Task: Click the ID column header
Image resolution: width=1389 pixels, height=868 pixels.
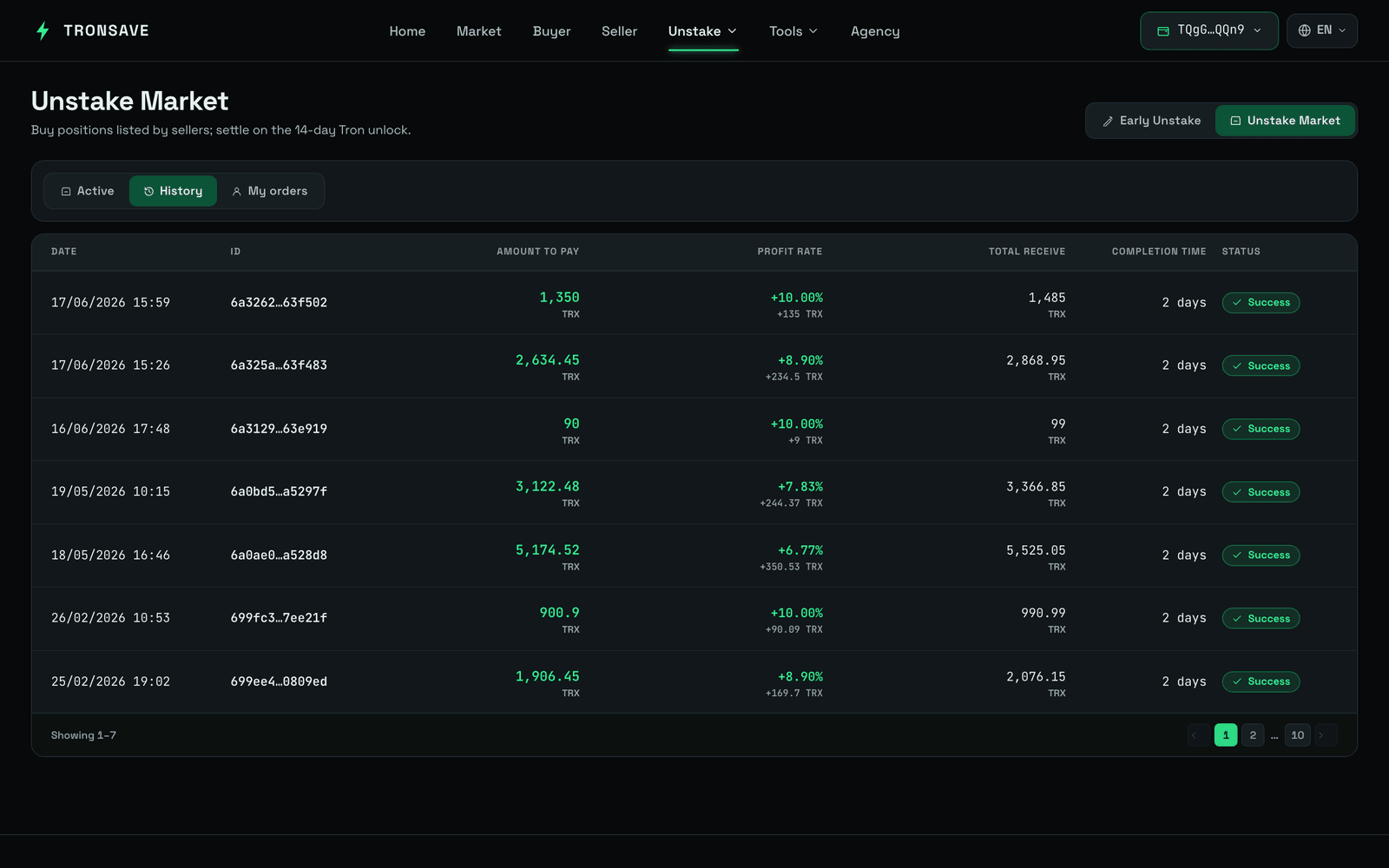Action: [x=235, y=252]
